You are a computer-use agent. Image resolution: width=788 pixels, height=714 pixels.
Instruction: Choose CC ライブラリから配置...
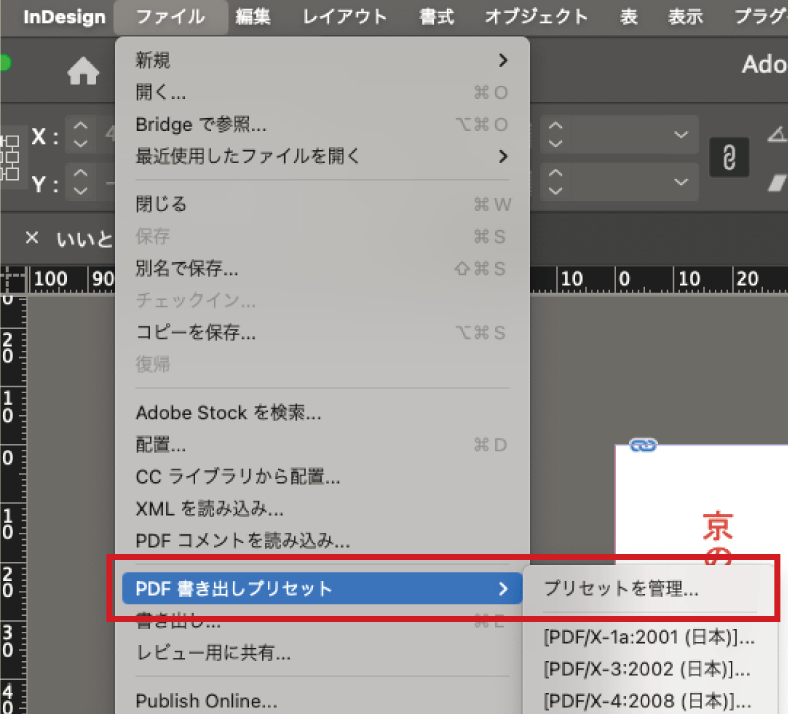click(x=322, y=477)
